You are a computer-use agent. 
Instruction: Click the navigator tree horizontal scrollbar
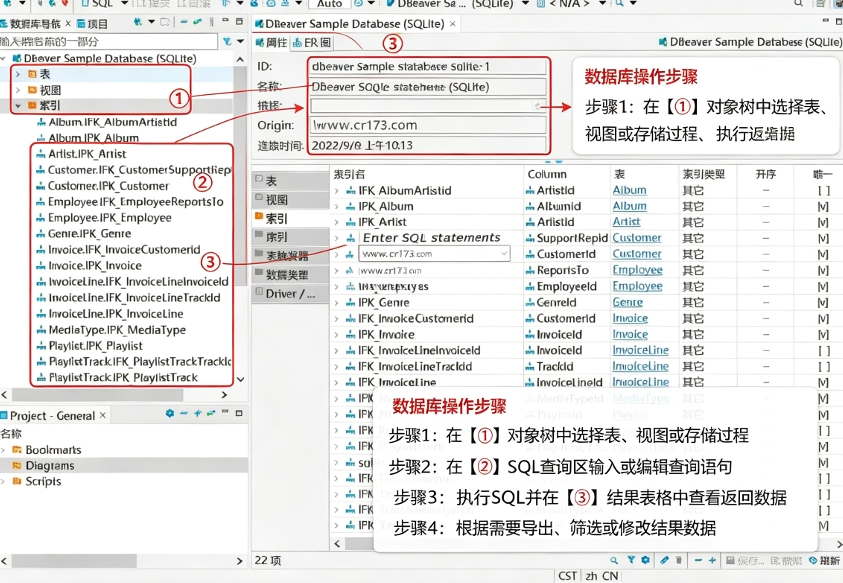point(97,395)
